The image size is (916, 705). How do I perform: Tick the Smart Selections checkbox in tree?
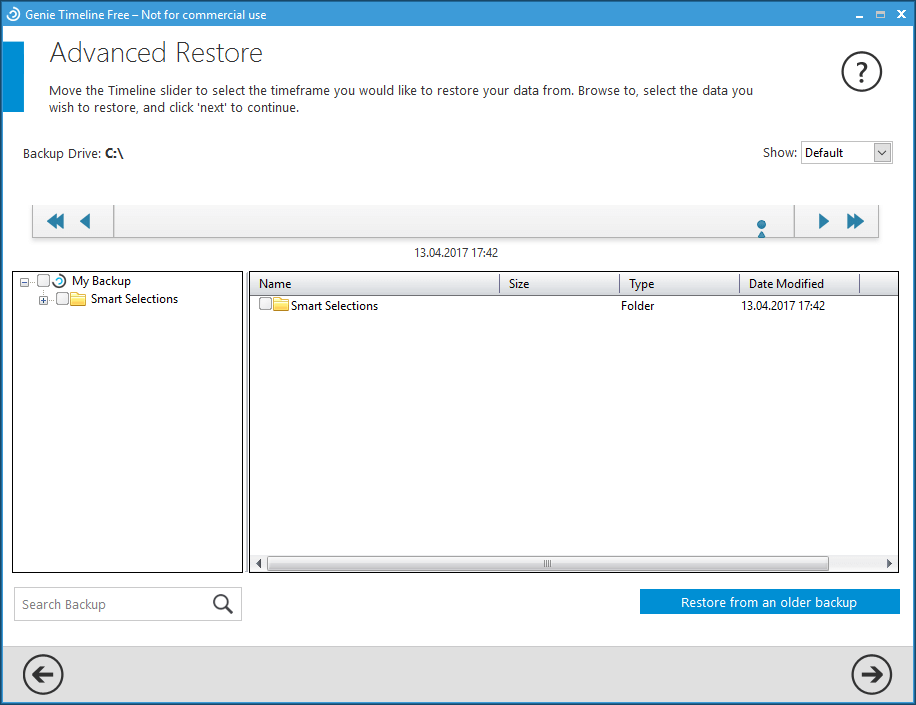(63, 299)
